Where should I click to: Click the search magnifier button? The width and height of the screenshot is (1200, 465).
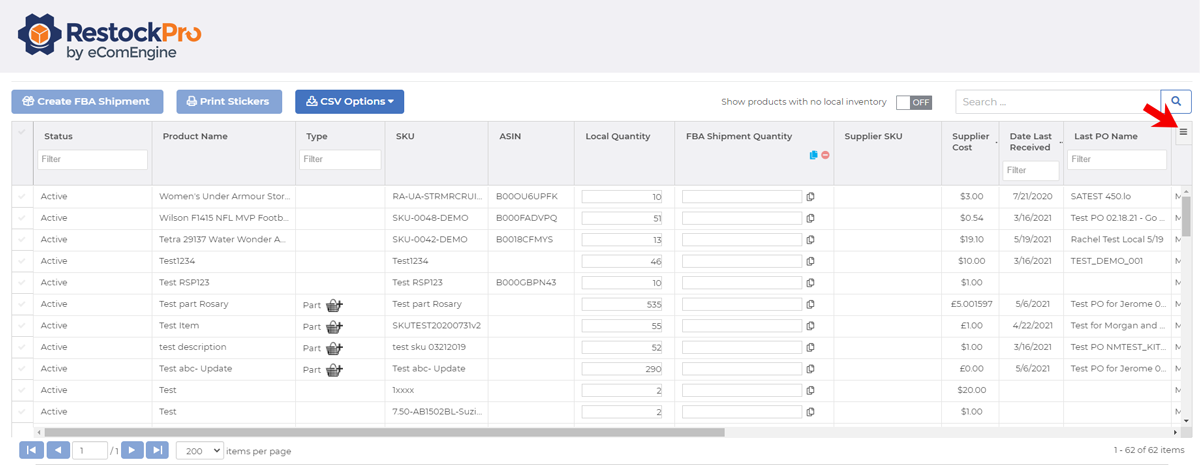pos(1176,101)
